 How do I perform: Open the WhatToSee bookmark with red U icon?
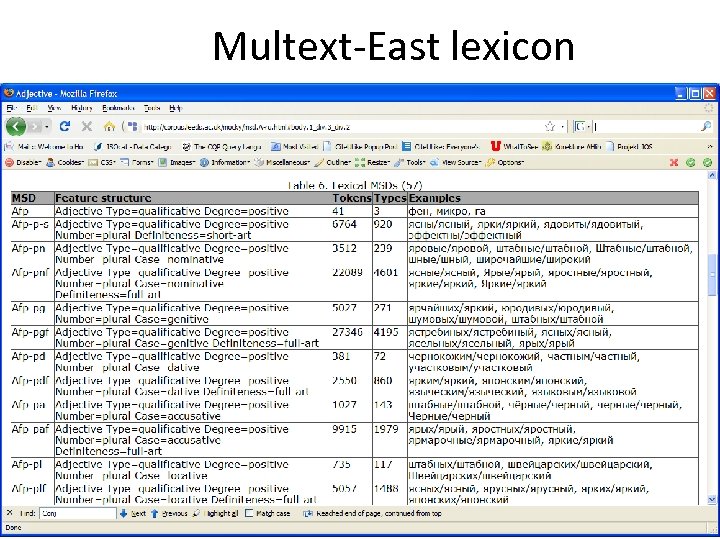click(514, 147)
